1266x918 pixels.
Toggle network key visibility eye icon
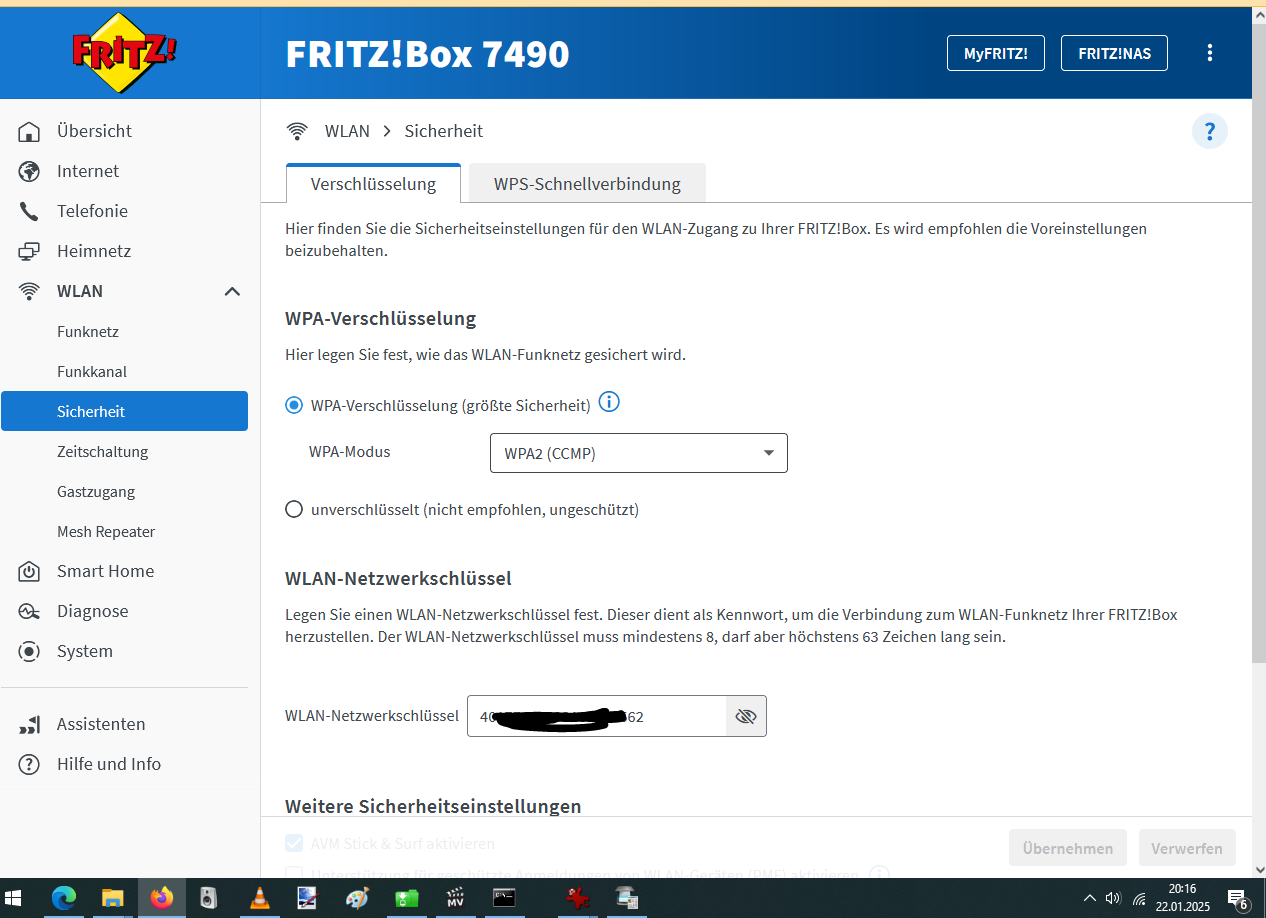click(x=746, y=716)
